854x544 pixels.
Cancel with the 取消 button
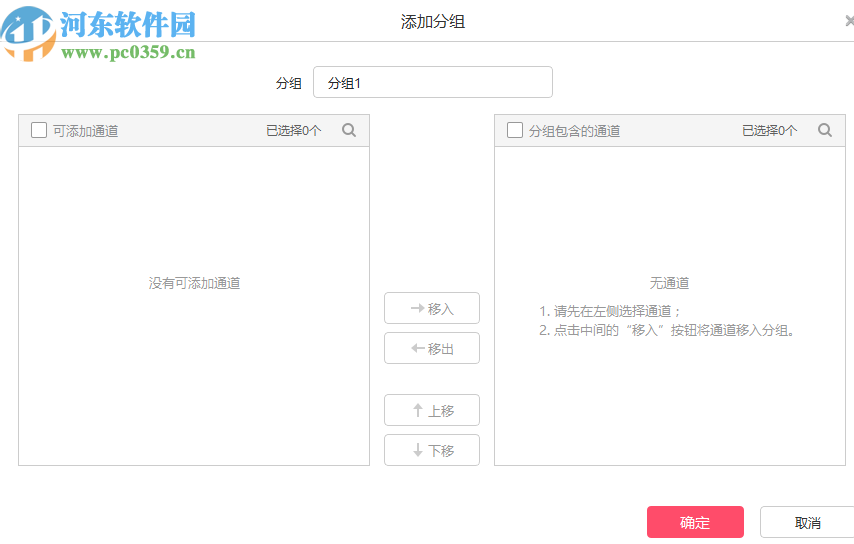pyautogui.click(x=807, y=522)
